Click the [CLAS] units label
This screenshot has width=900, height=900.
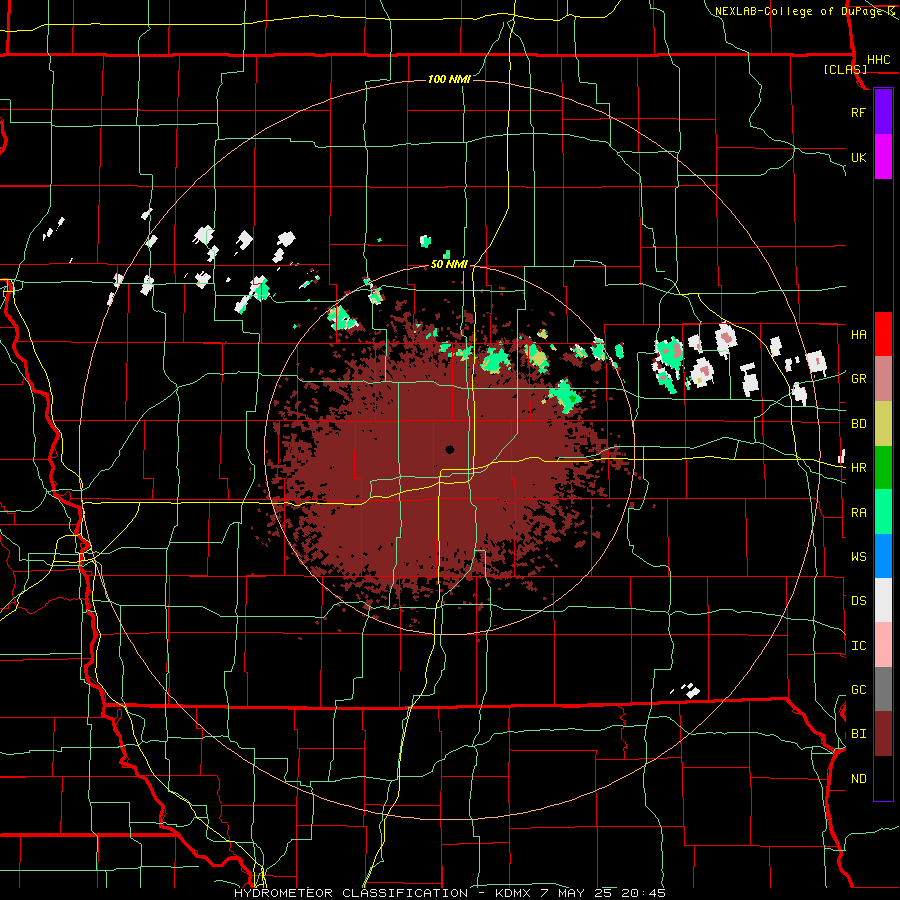845,69
